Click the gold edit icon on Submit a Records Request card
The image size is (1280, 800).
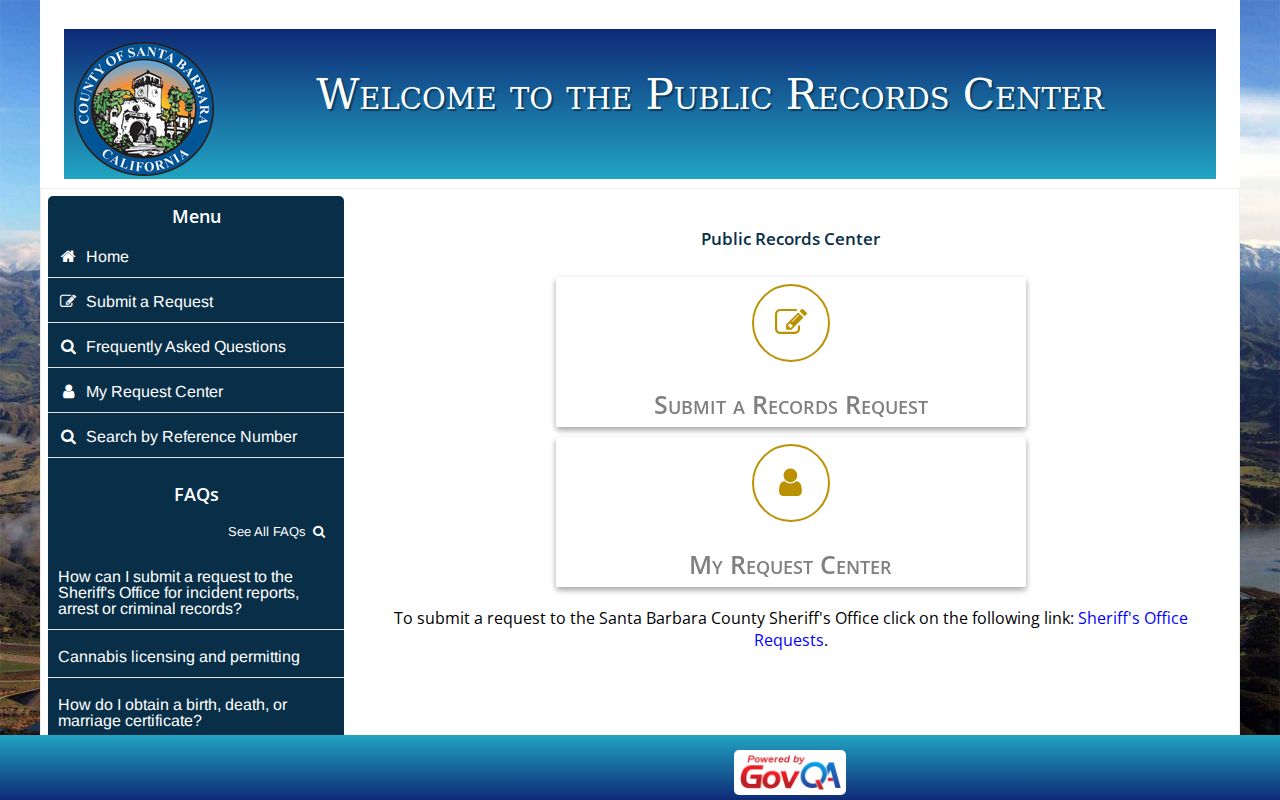pyautogui.click(x=791, y=323)
